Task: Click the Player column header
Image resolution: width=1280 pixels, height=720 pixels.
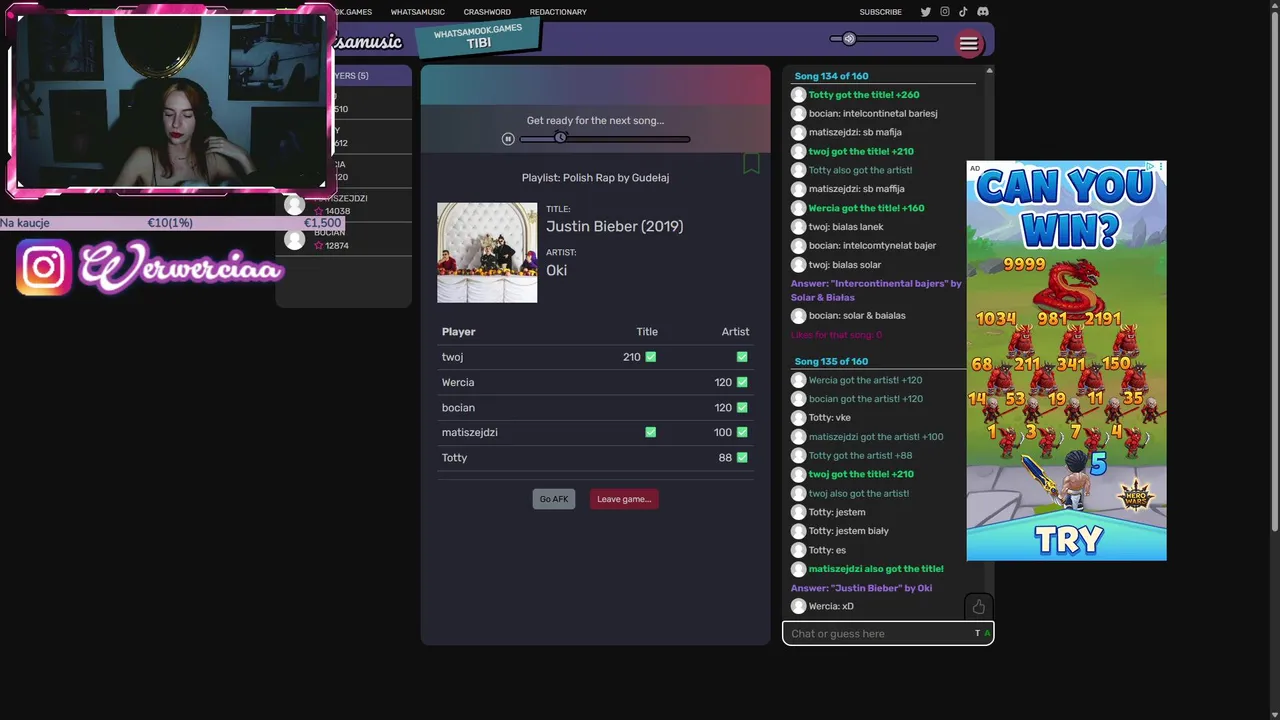Action: (x=459, y=332)
